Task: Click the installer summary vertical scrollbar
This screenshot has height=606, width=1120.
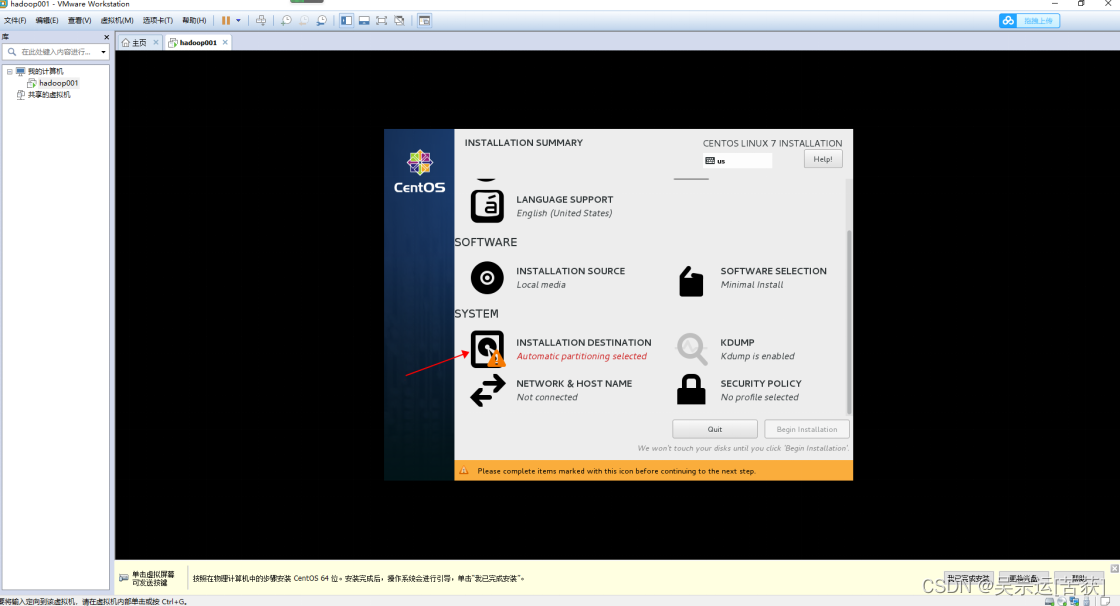Action: pyautogui.click(x=849, y=322)
